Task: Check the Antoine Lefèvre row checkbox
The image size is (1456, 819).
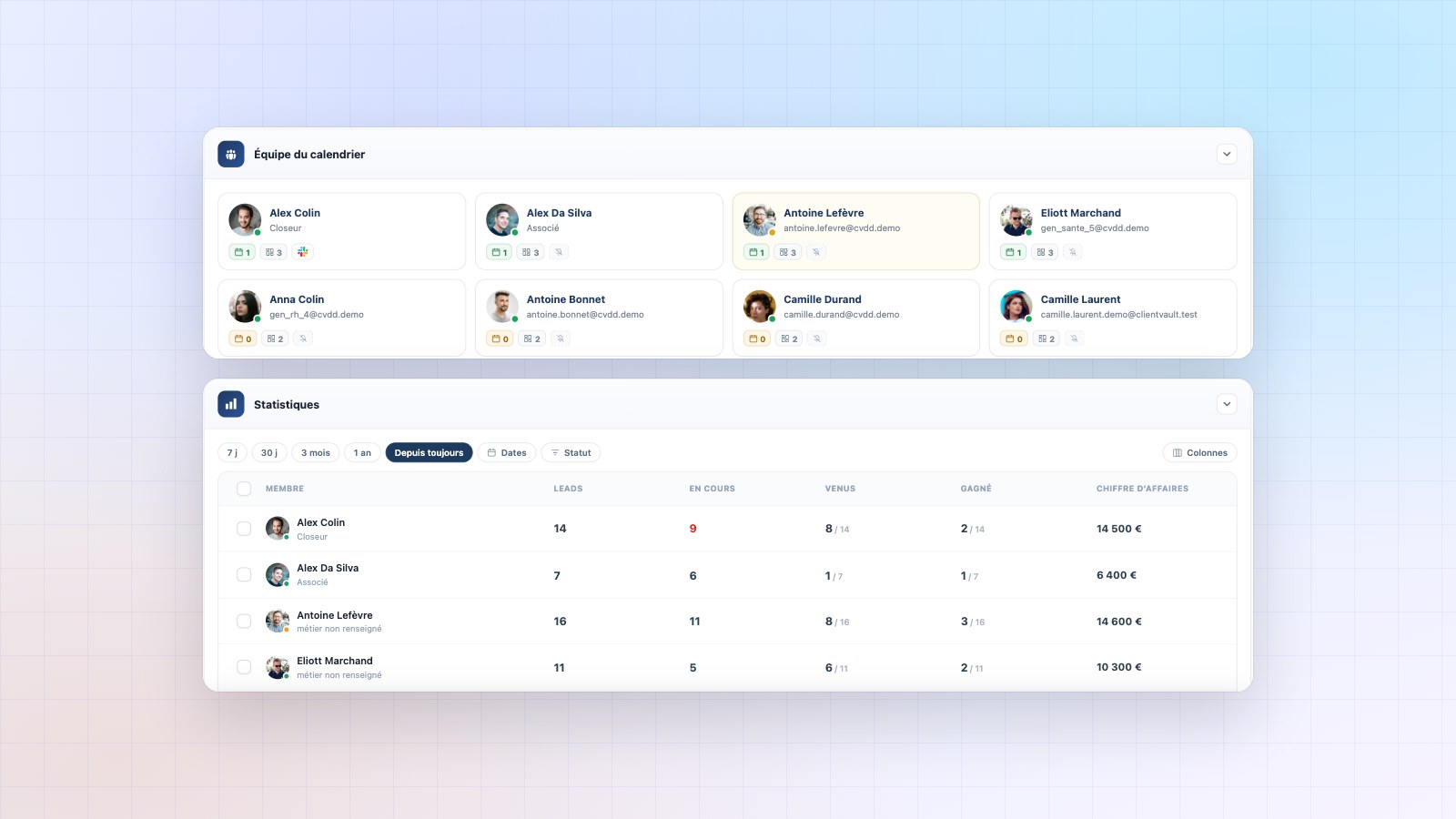Action: click(244, 621)
